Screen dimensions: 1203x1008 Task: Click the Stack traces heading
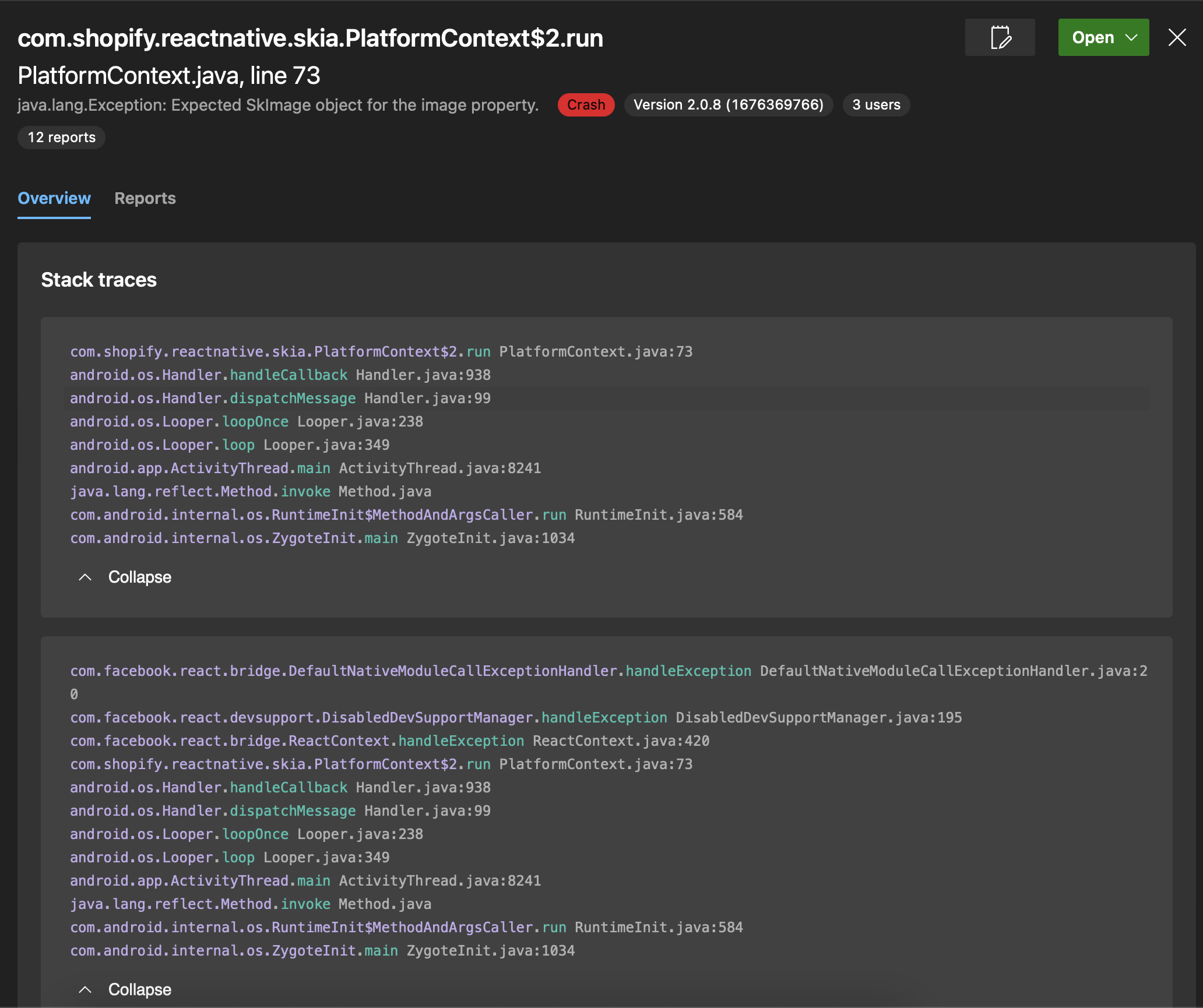click(99, 280)
